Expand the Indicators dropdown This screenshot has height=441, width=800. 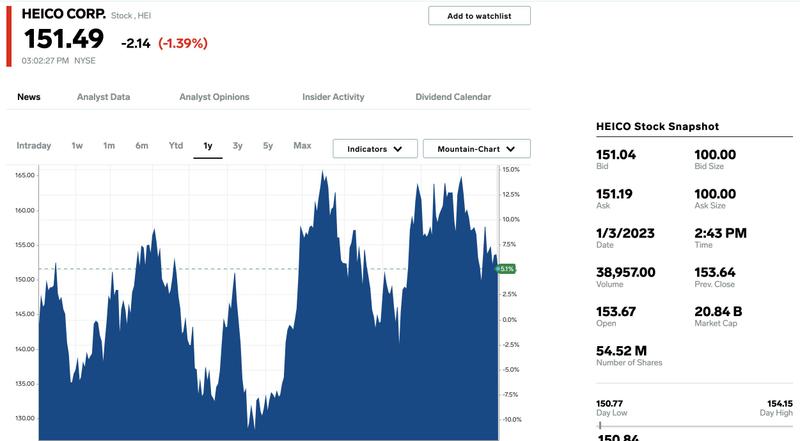point(375,149)
